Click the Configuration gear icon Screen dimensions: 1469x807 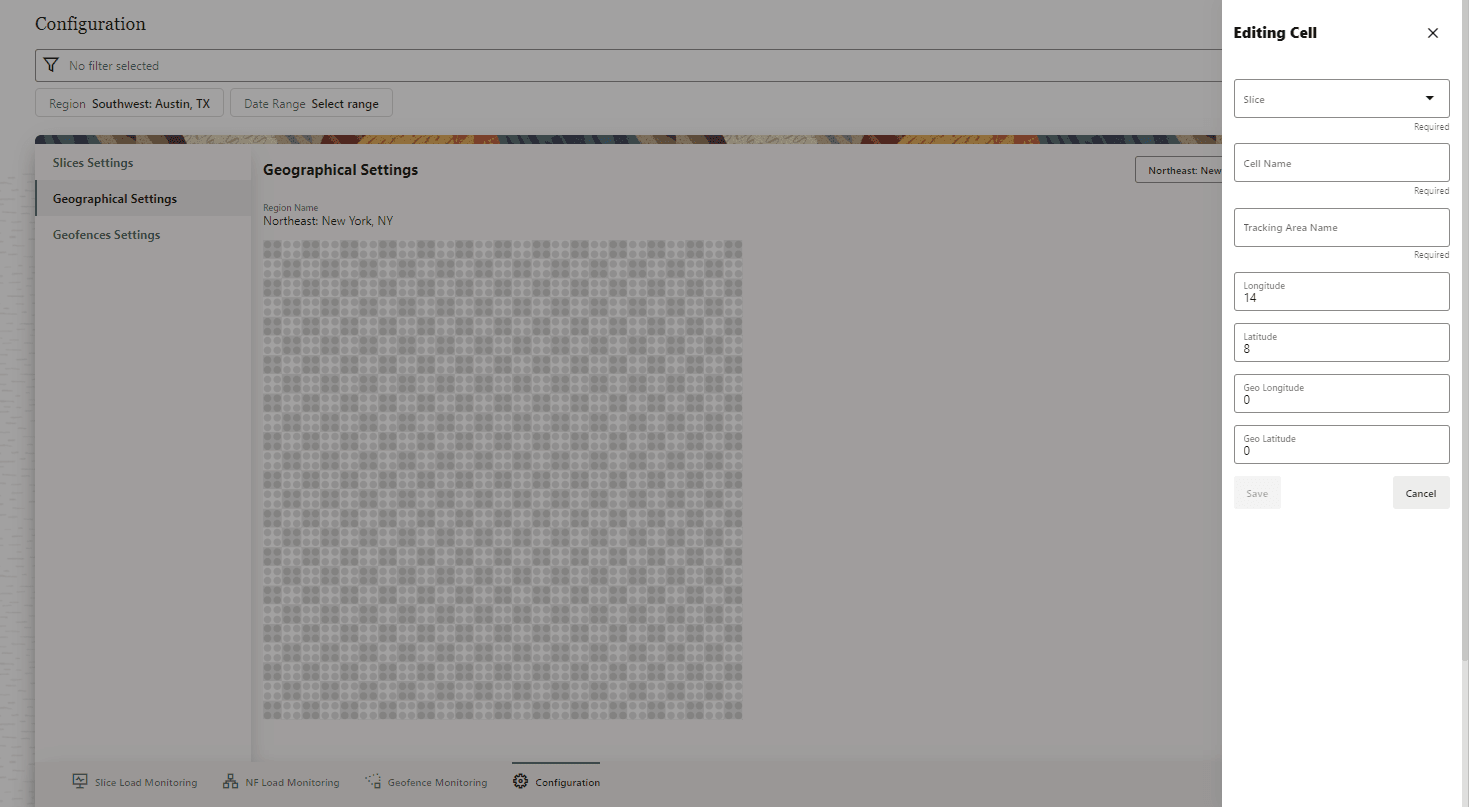(520, 781)
